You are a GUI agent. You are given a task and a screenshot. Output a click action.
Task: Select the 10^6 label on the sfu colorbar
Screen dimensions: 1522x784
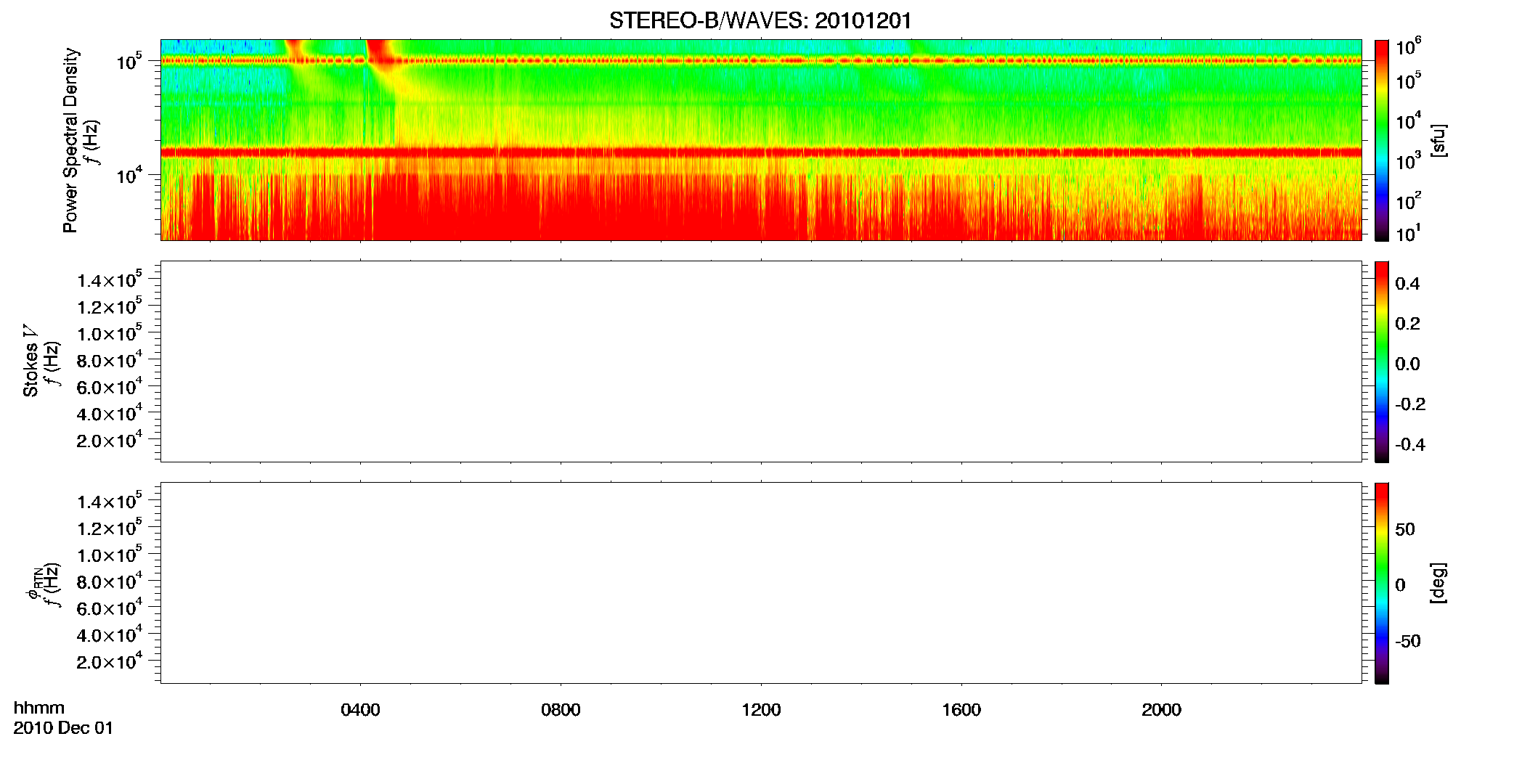click(1408, 46)
